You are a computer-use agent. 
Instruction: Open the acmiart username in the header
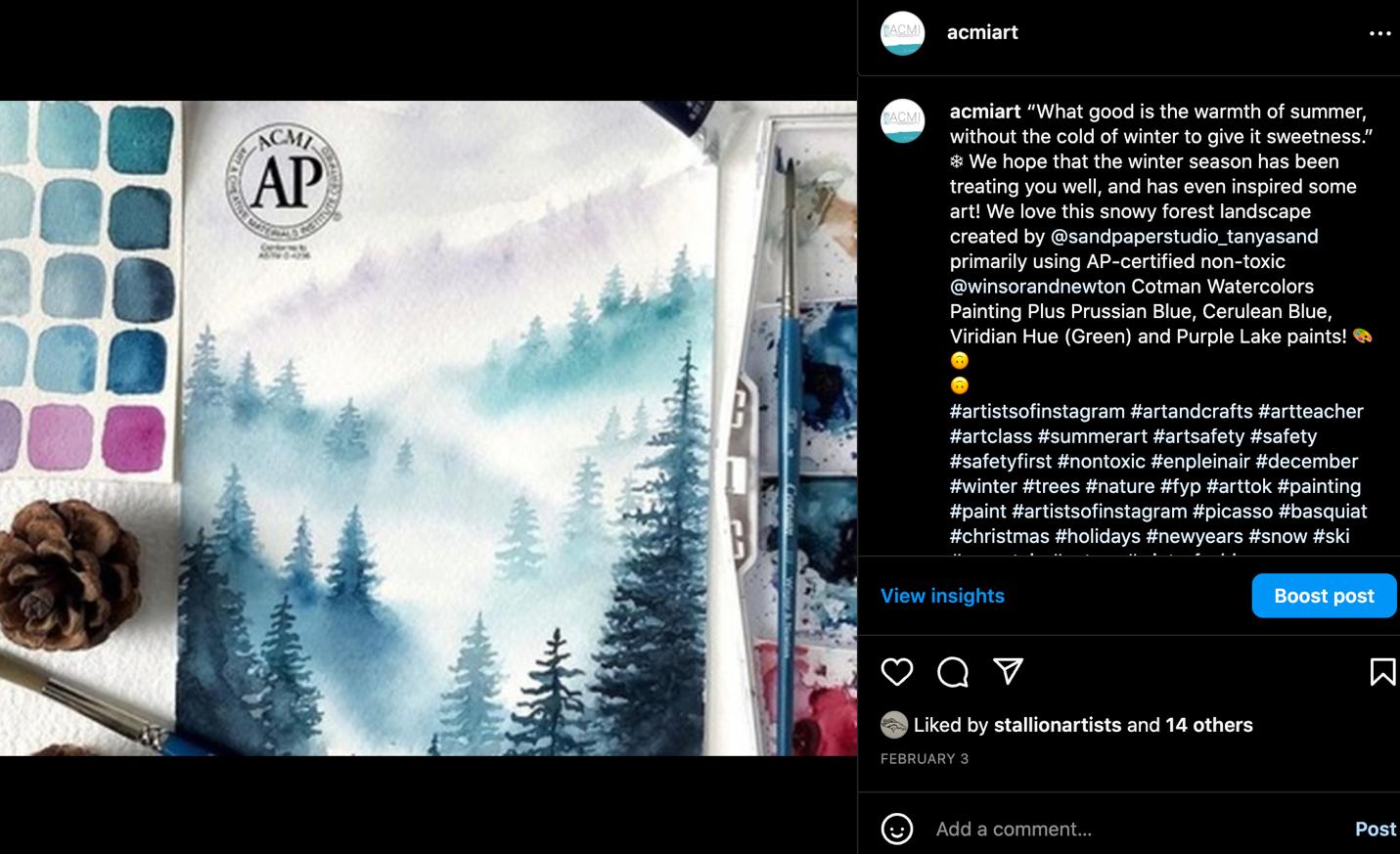[982, 32]
